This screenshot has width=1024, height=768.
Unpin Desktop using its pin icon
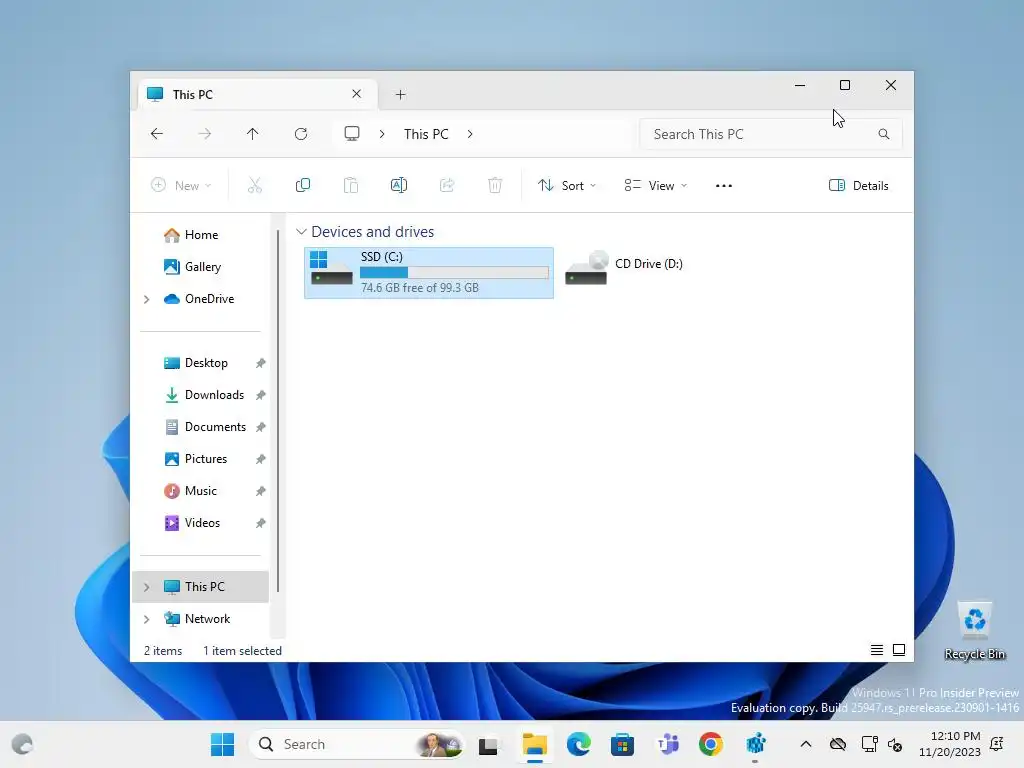(x=261, y=363)
